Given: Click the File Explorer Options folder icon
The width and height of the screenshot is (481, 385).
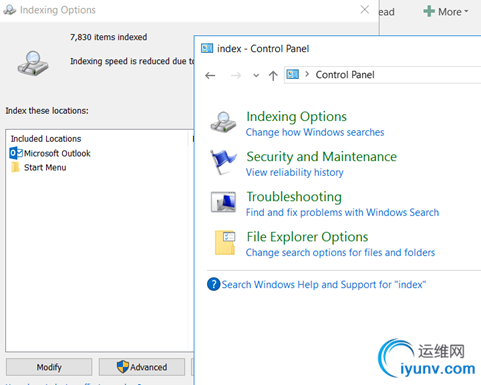Looking at the screenshot, I should tap(225, 242).
